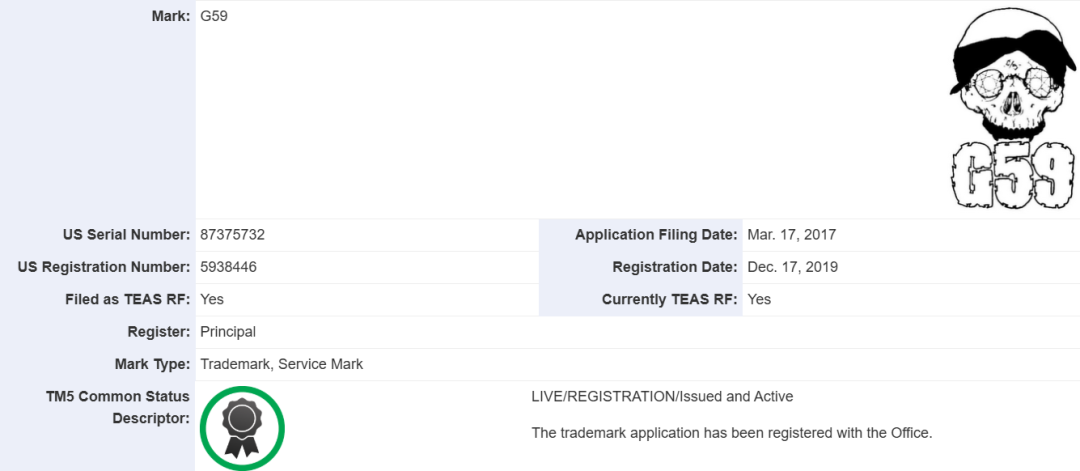Select the serial number 87375732
Screen dimensions: 1080x471
pos(232,235)
